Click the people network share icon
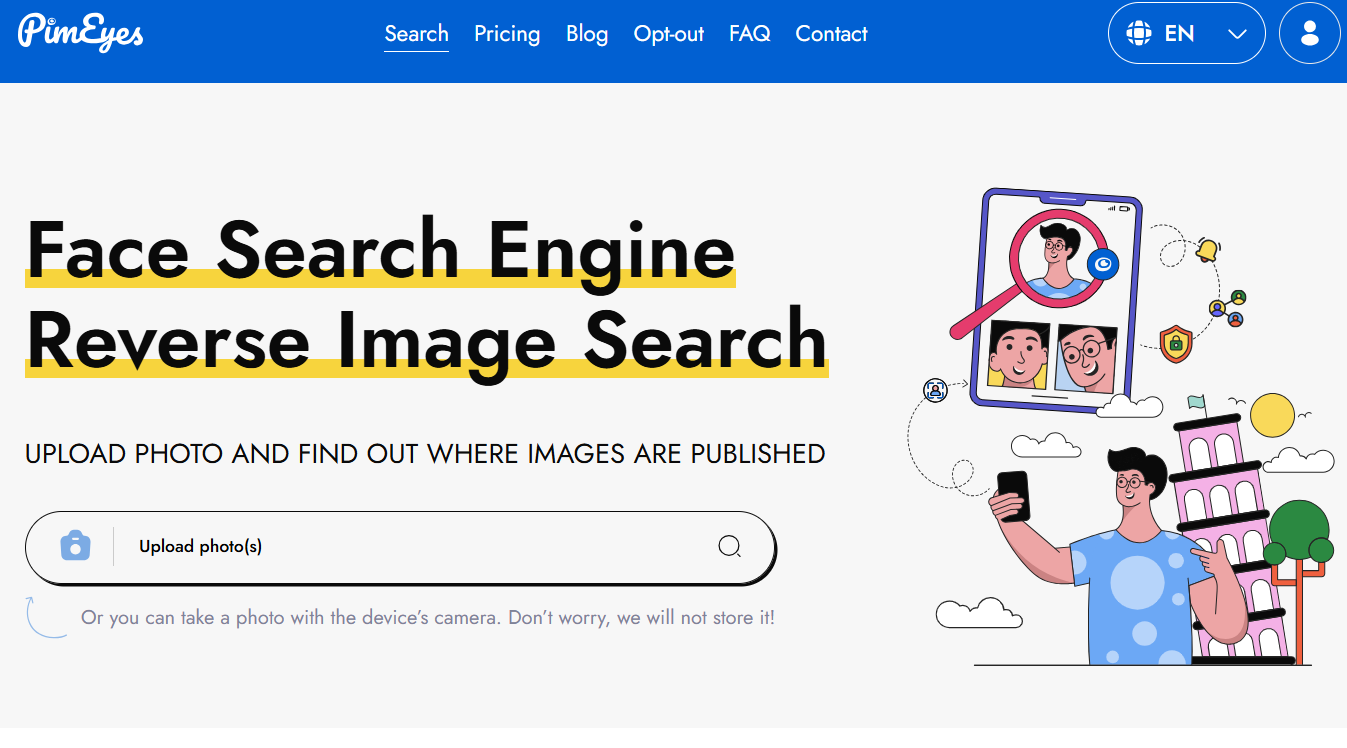 click(1228, 308)
